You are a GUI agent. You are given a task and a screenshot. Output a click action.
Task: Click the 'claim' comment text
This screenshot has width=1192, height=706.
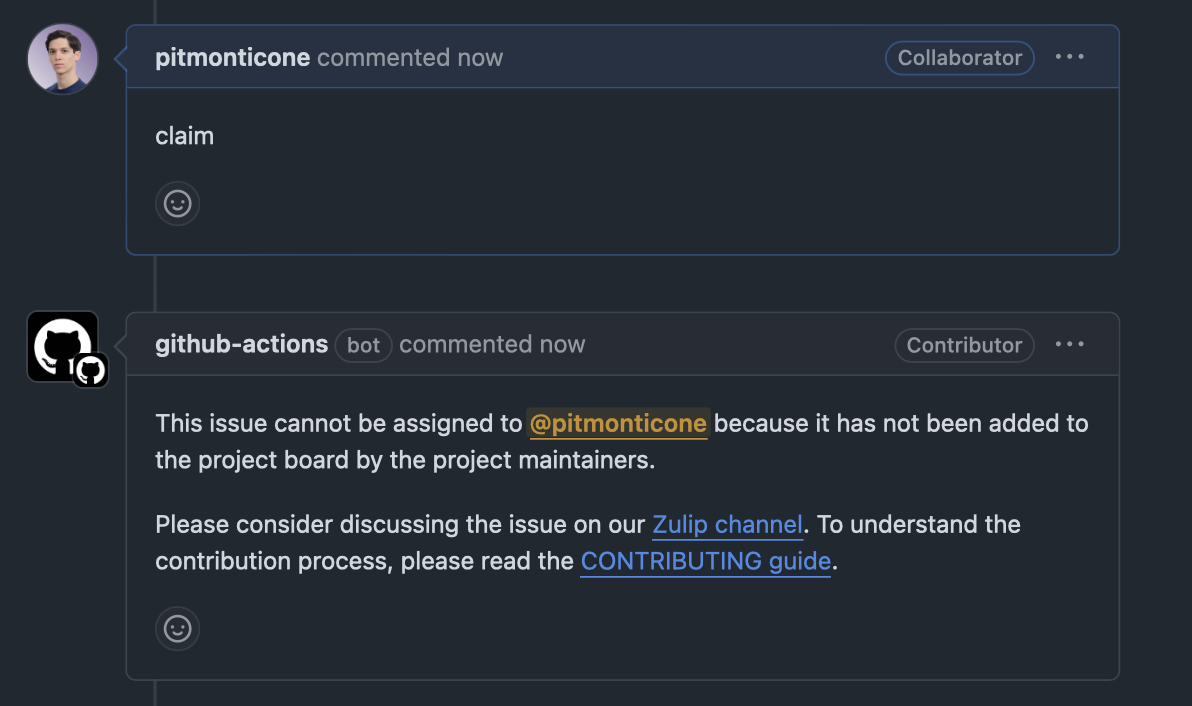click(x=185, y=136)
